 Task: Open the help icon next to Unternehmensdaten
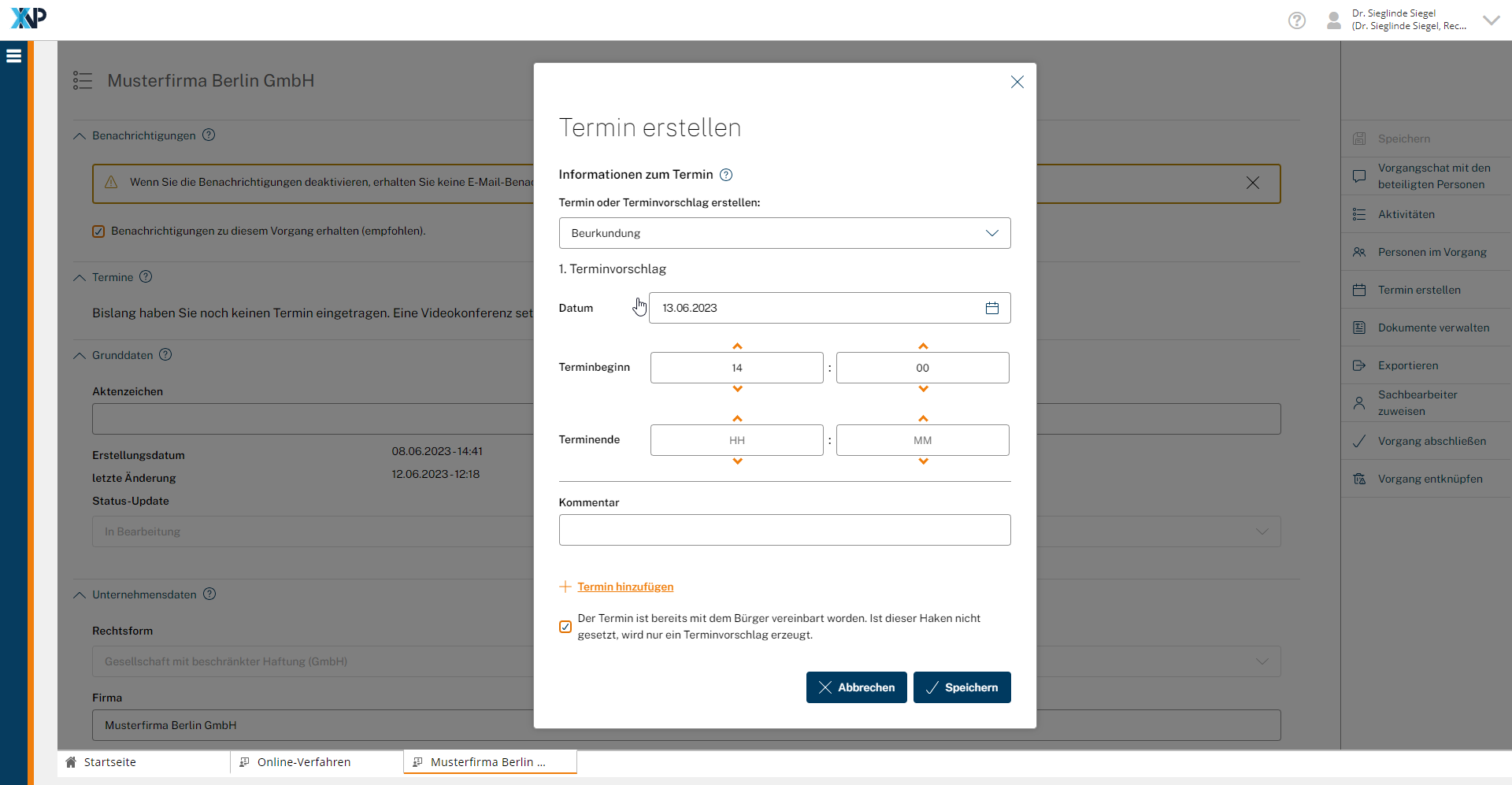(209, 594)
